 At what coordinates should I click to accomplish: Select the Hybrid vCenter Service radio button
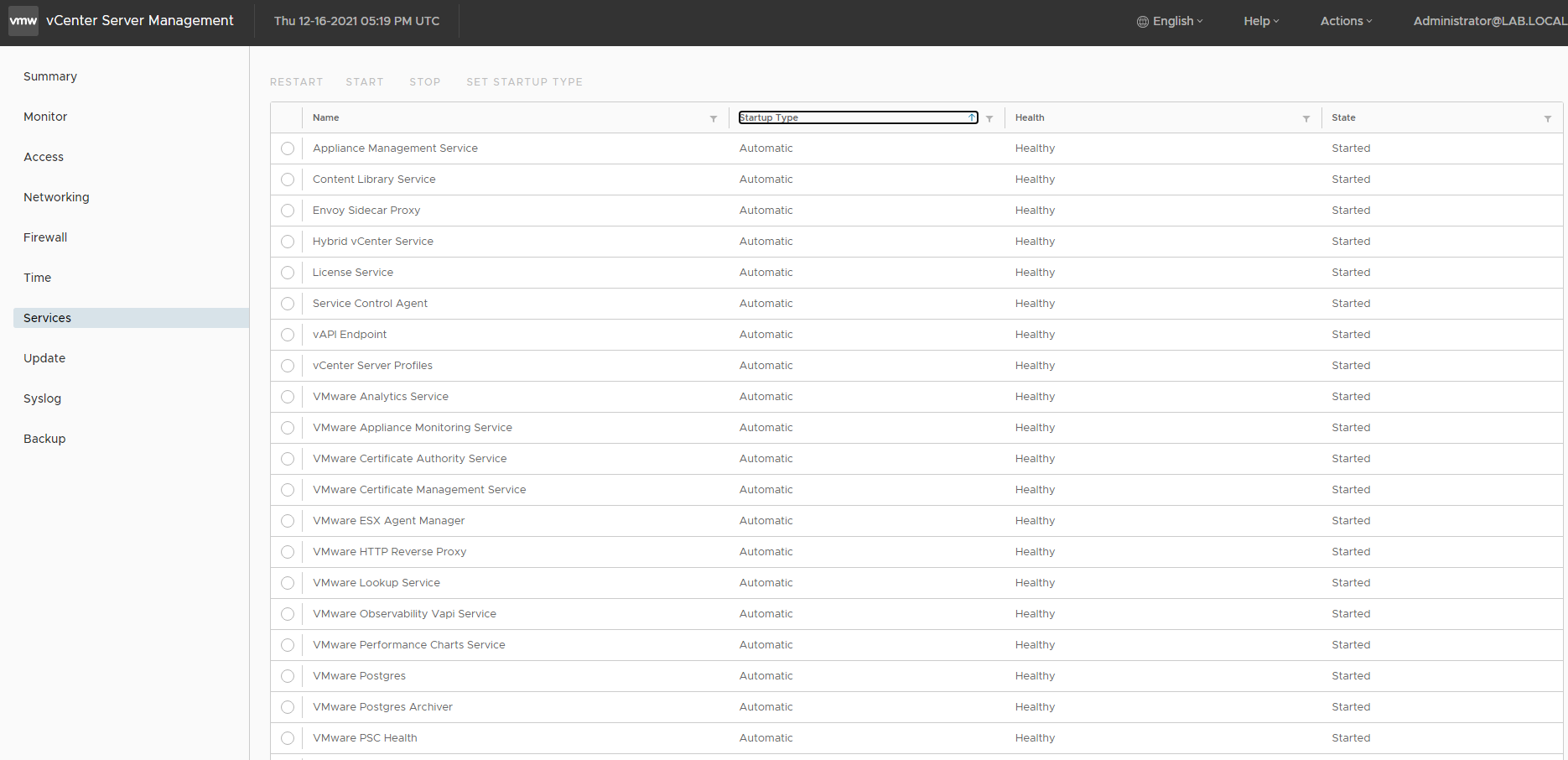[288, 242]
